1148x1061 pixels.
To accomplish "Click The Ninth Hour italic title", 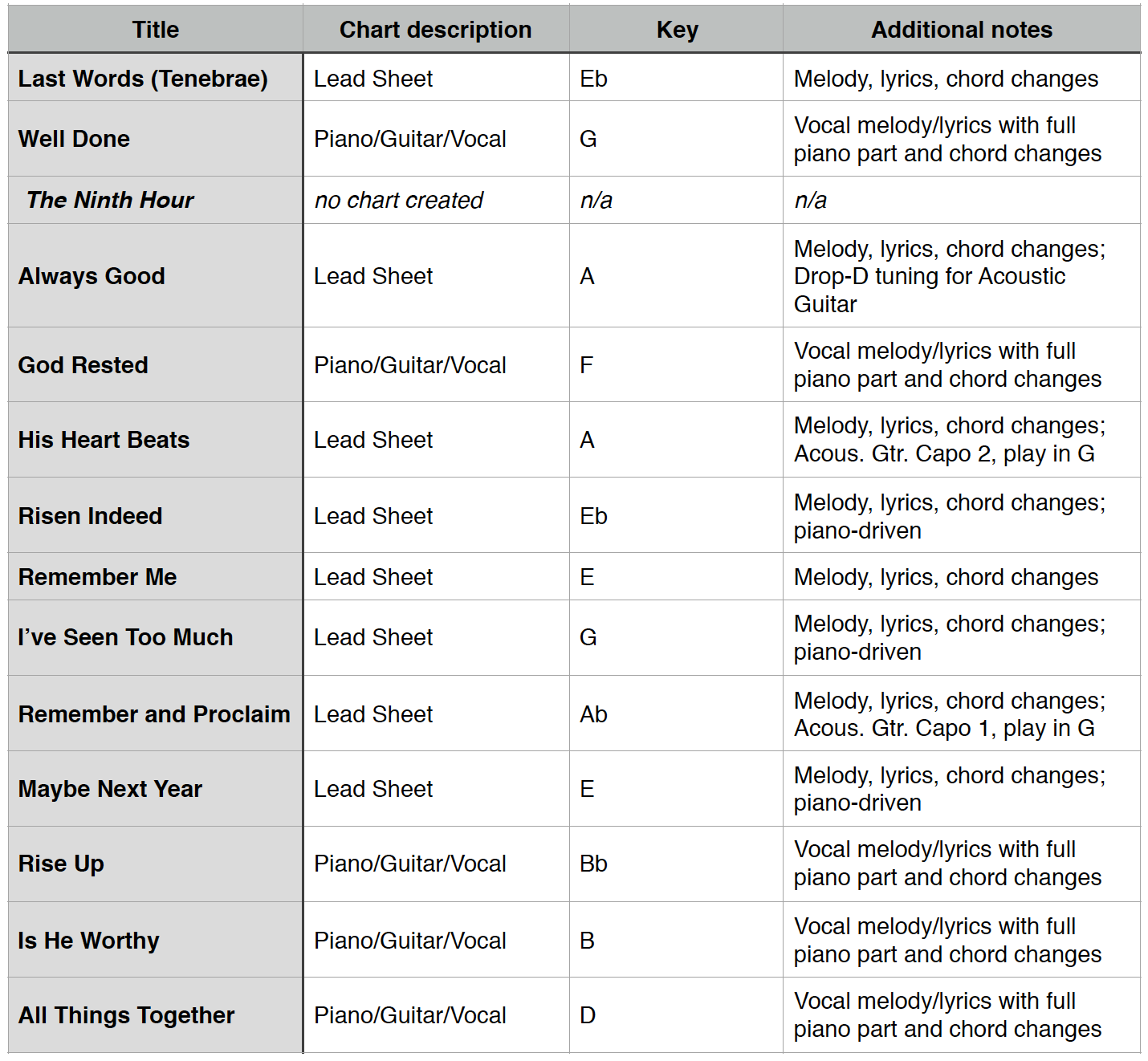I will click(x=110, y=200).
